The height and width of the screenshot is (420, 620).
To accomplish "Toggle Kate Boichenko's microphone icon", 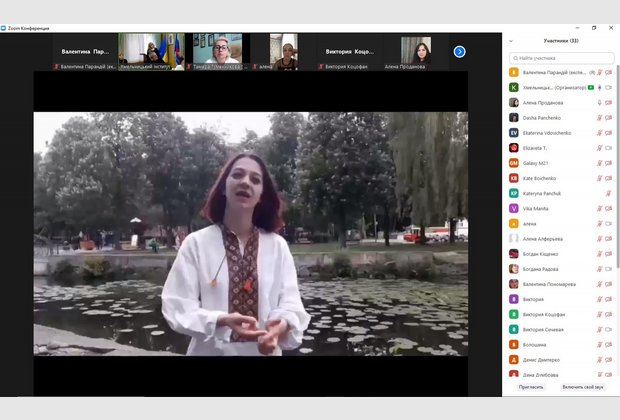I will pyautogui.click(x=599, y=178).
